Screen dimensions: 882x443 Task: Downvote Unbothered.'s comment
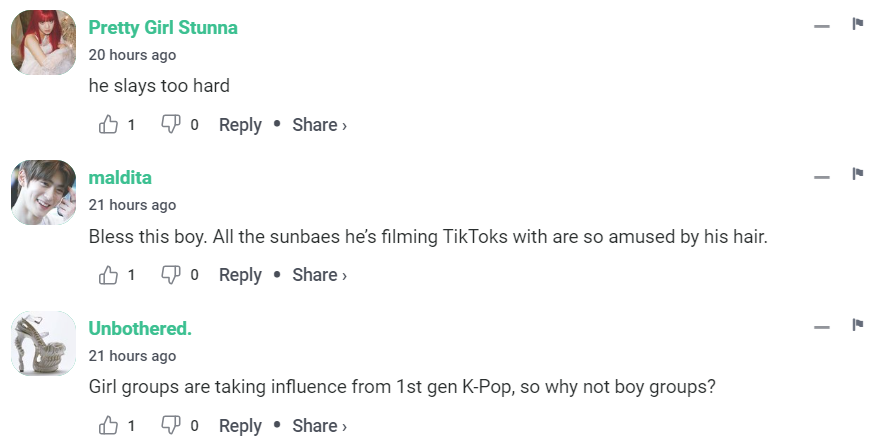(171, 426)
